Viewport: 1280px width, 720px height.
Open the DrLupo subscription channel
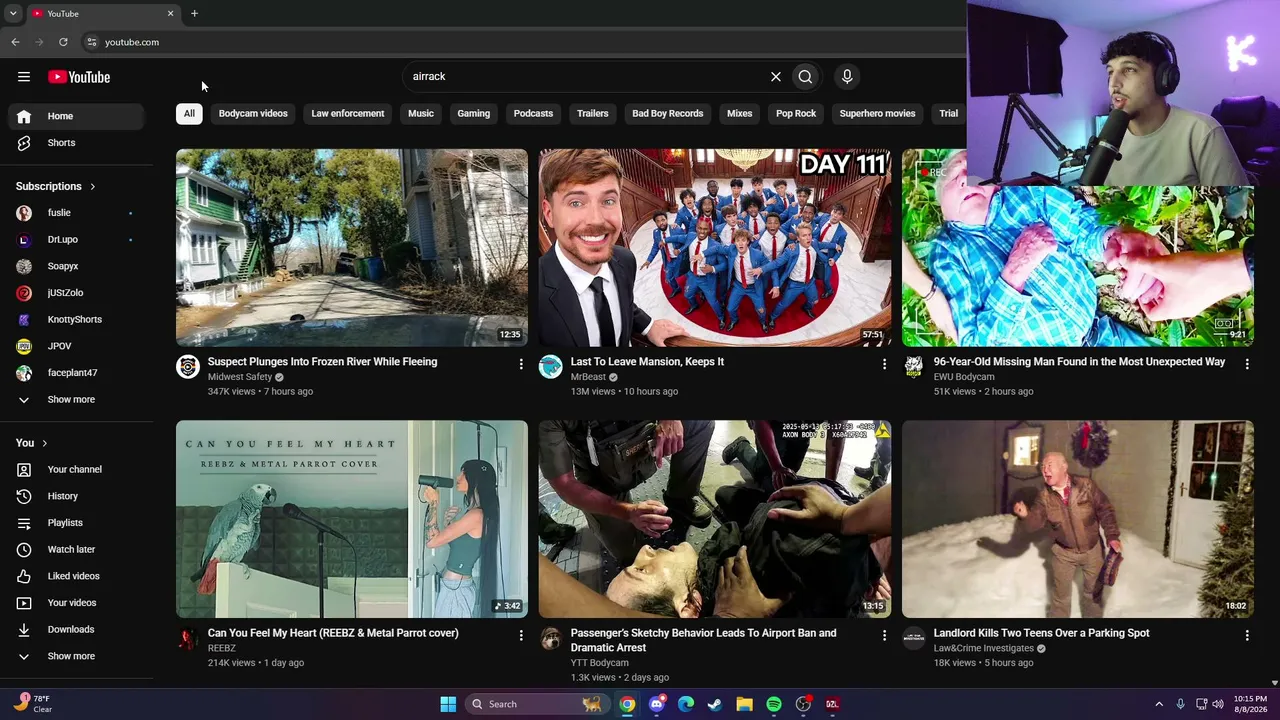click(x=77, y=240)
